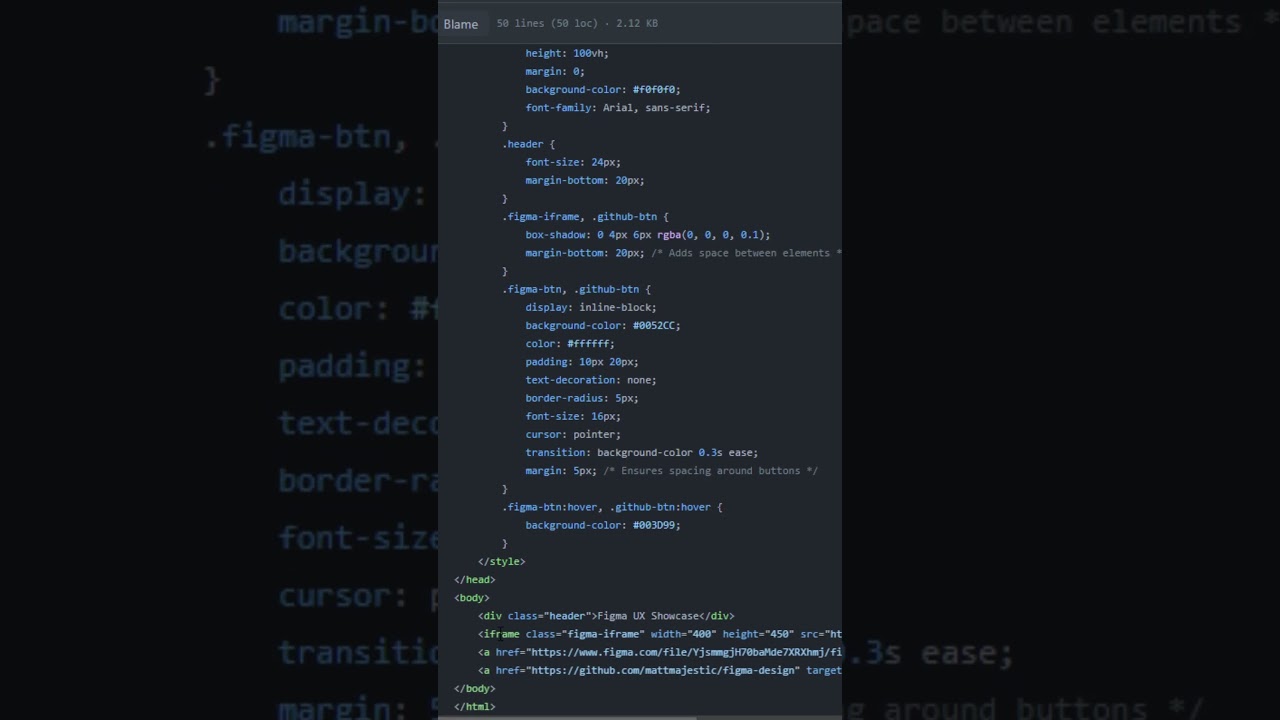This screenshot has height=720, width=1280.
Task: Click the 'color: #ffffff;' line
Action: [570, 343]
